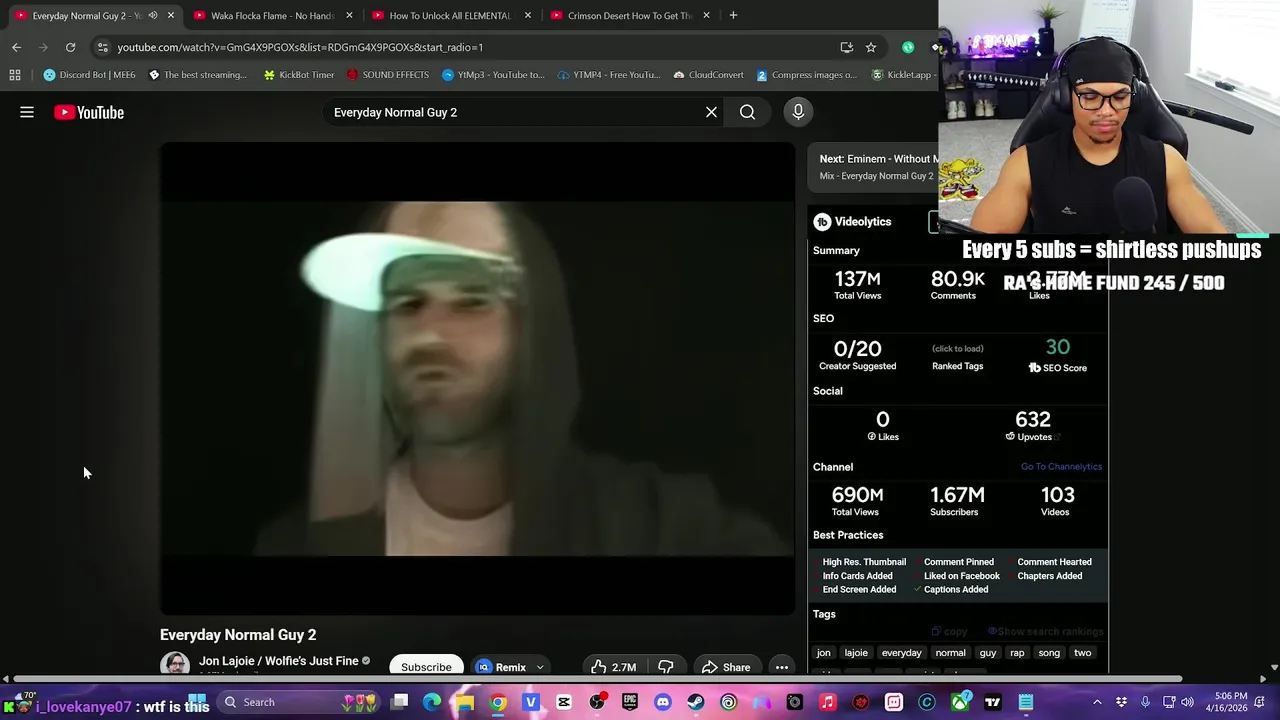Expand the Remix button dropdown arrow
The width and height of the screenshot is (1280, 720).
point(540,667)
